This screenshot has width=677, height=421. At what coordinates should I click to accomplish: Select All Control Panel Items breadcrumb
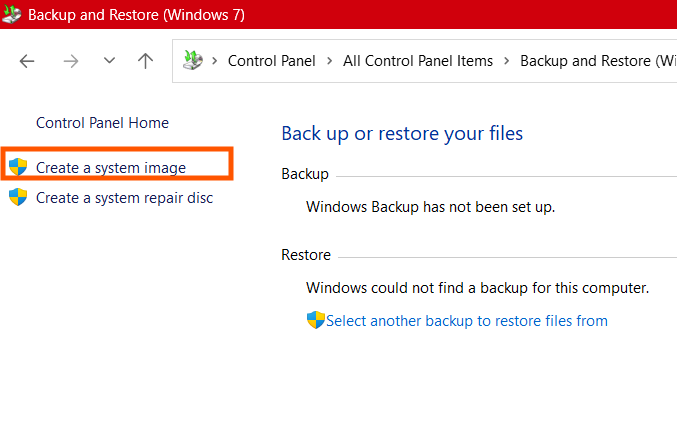pyautogui.click(x=418, y=61)
